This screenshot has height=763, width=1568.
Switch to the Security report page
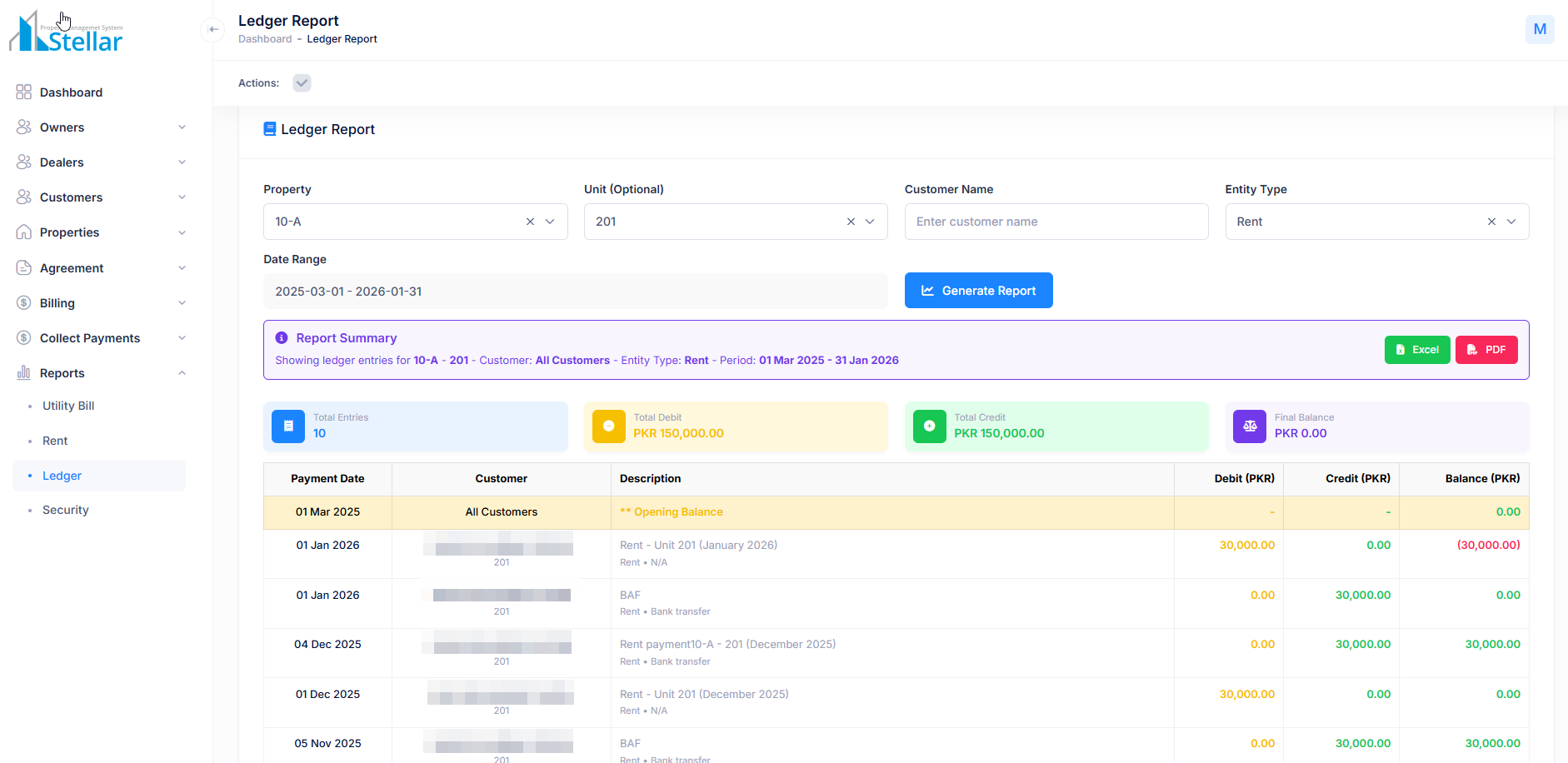coord(65,510)
